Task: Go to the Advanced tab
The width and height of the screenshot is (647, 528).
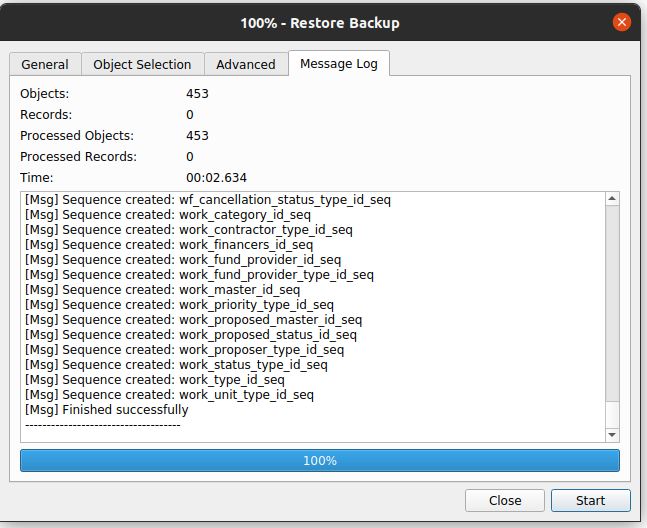Action: [x=246, y=64]
